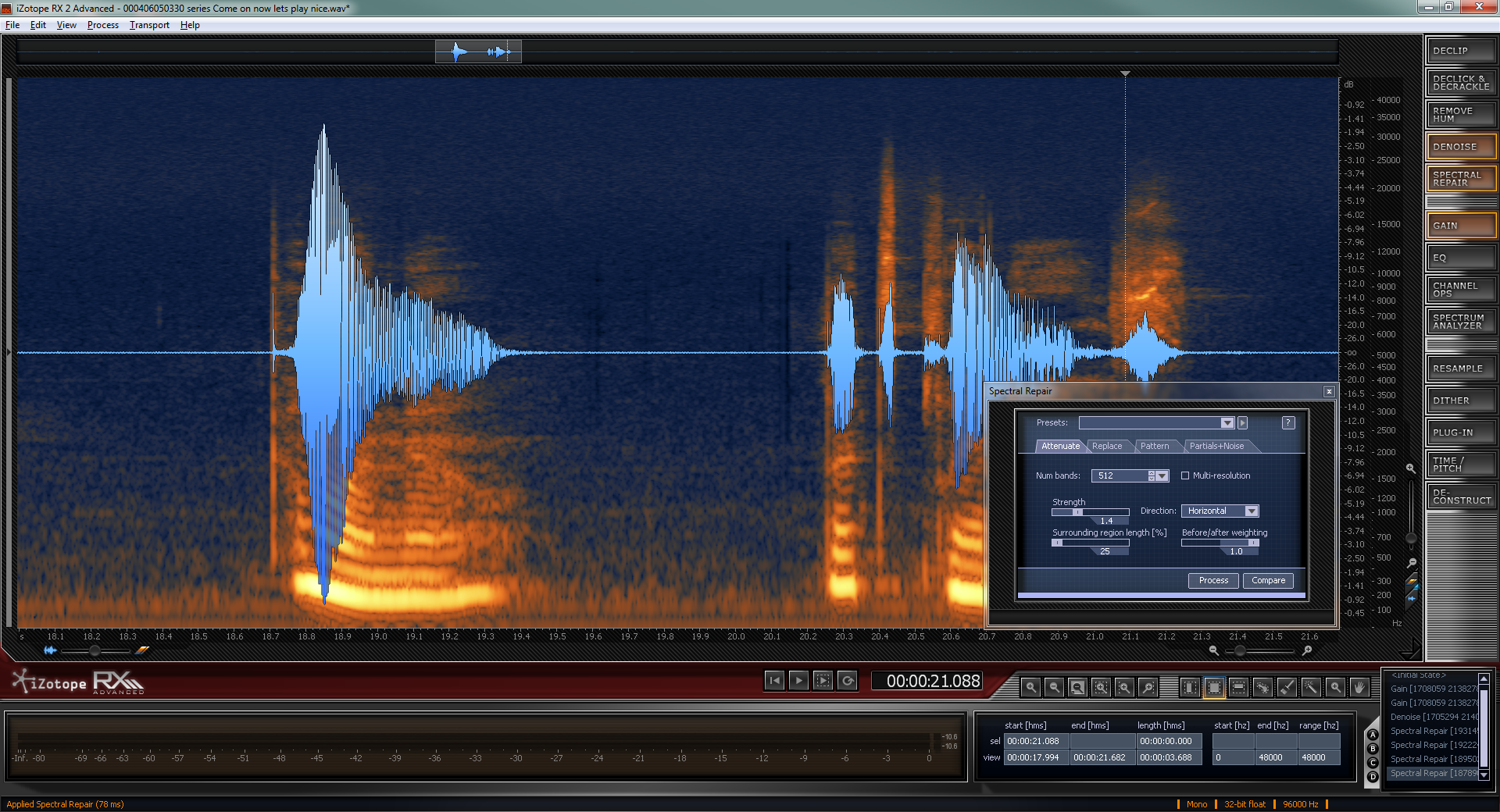Switch to the Replace tab
Image resolution: width=1500 pixels, height=812 pixels.
coord(1107,446)
